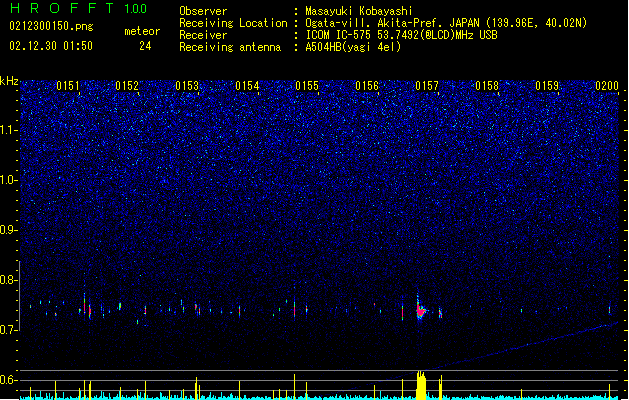
Task: Click the 0157 time marker
Action: (427, 86)
